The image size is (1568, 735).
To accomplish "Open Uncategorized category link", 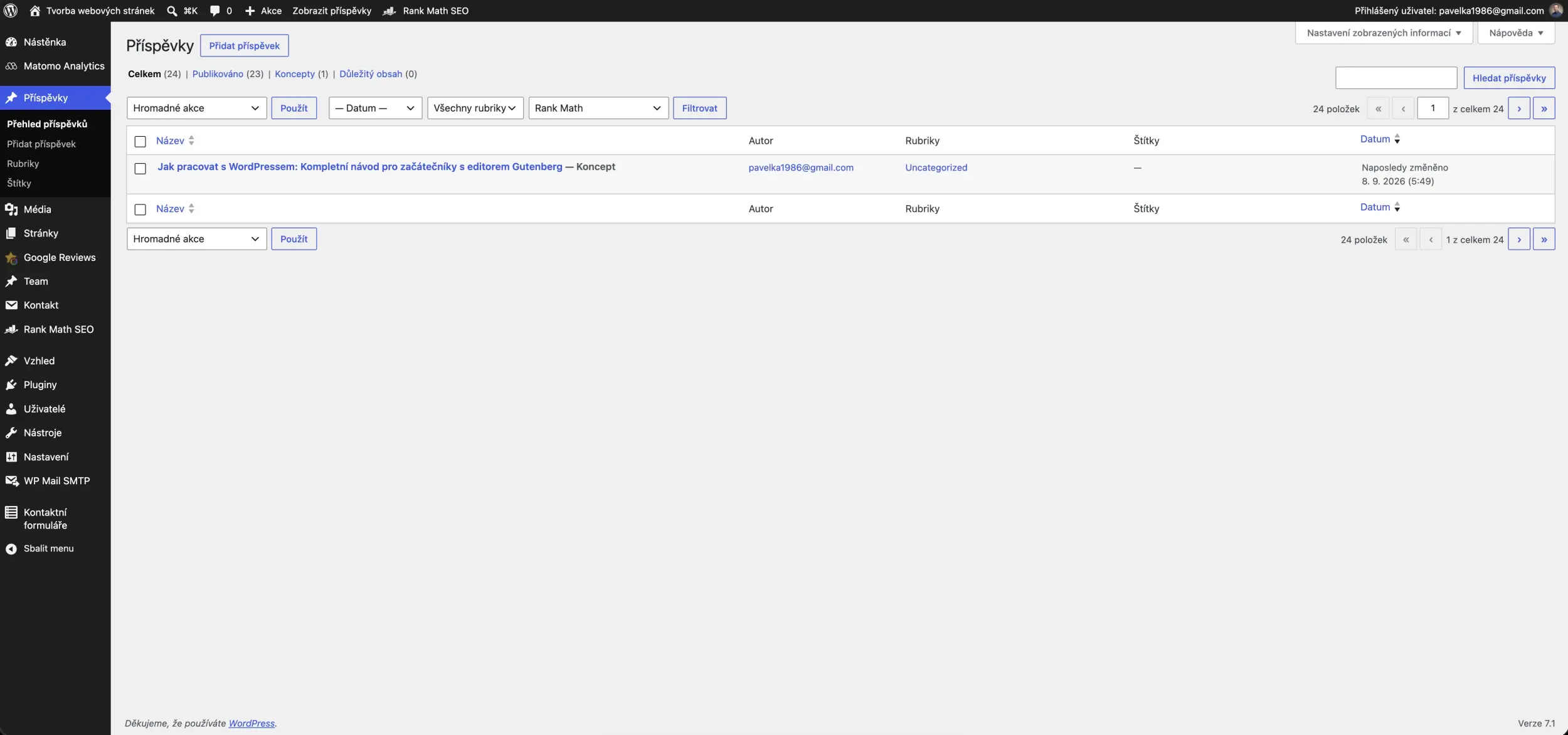I will [936, 167].
